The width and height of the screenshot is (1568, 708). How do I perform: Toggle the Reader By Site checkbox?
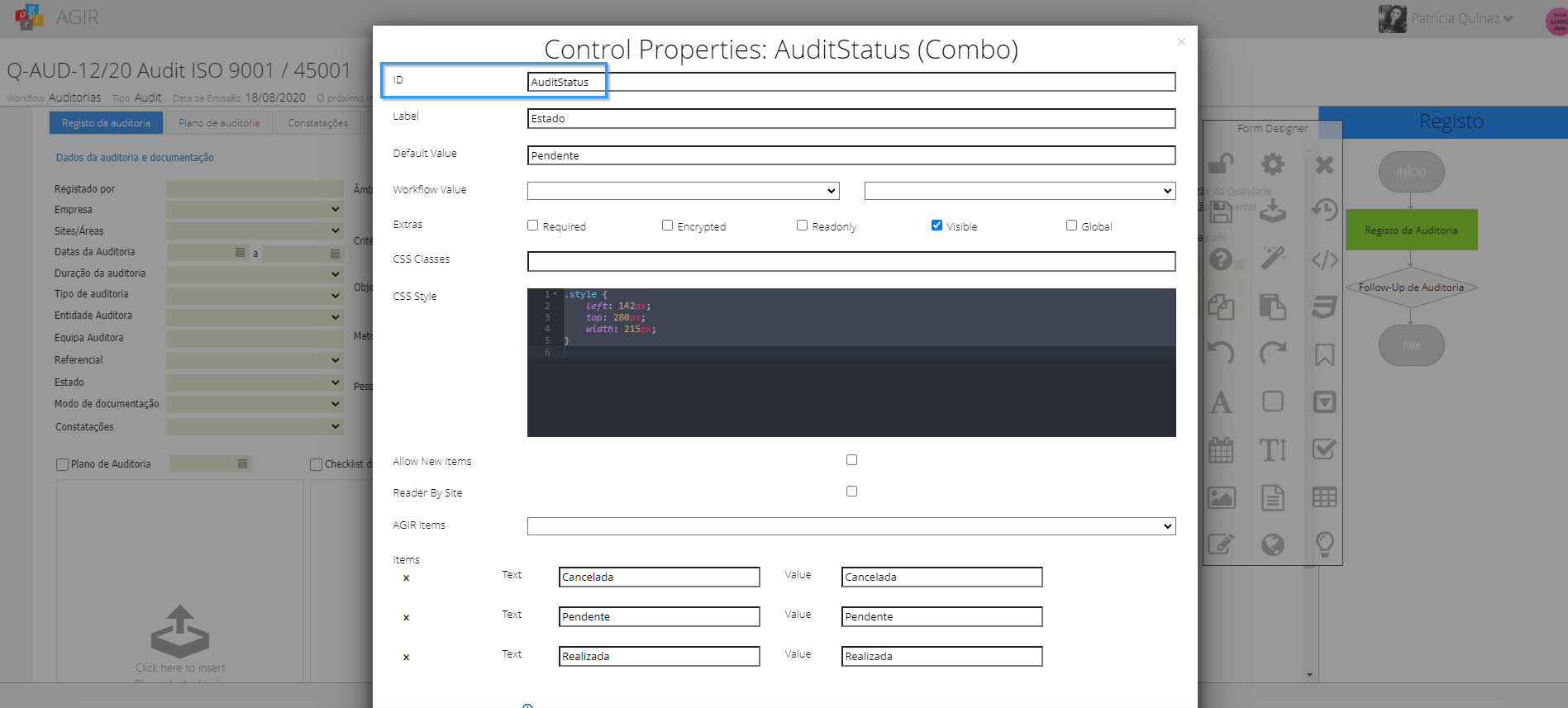click(851, 492)
